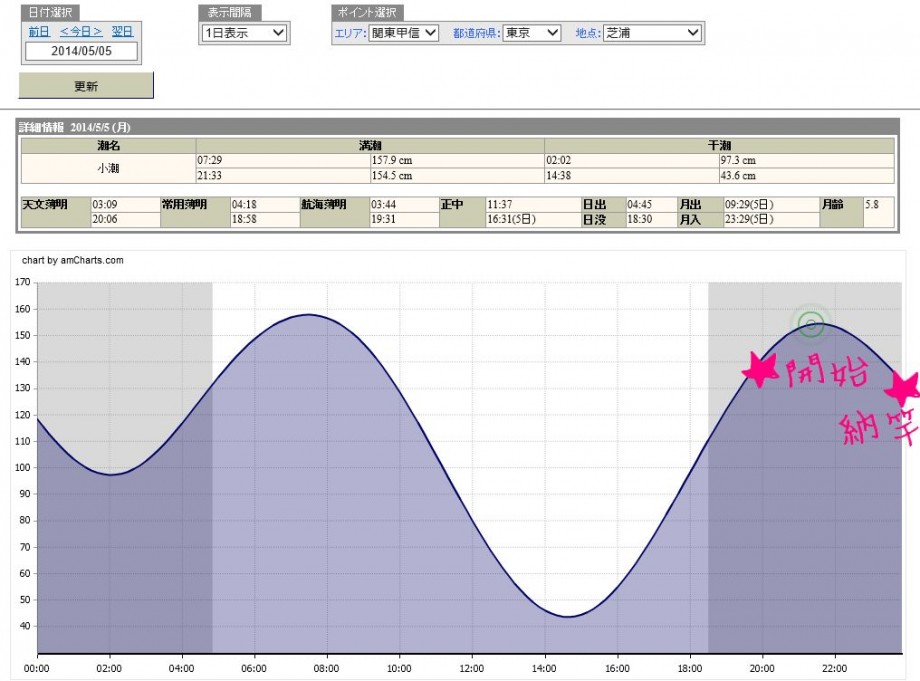
Task: Click the 月出 value 09:29(5日)
Action: click(x=749, y=205)
